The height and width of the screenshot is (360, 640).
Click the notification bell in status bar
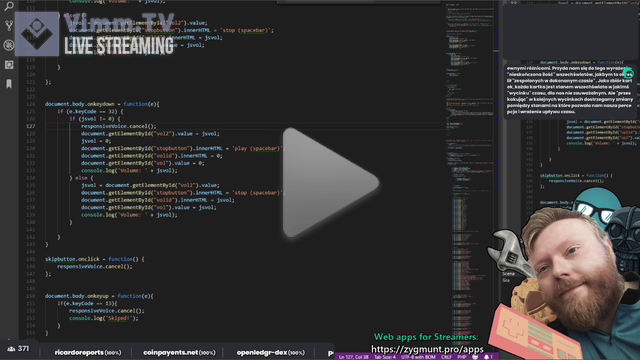tap(489, 357)
